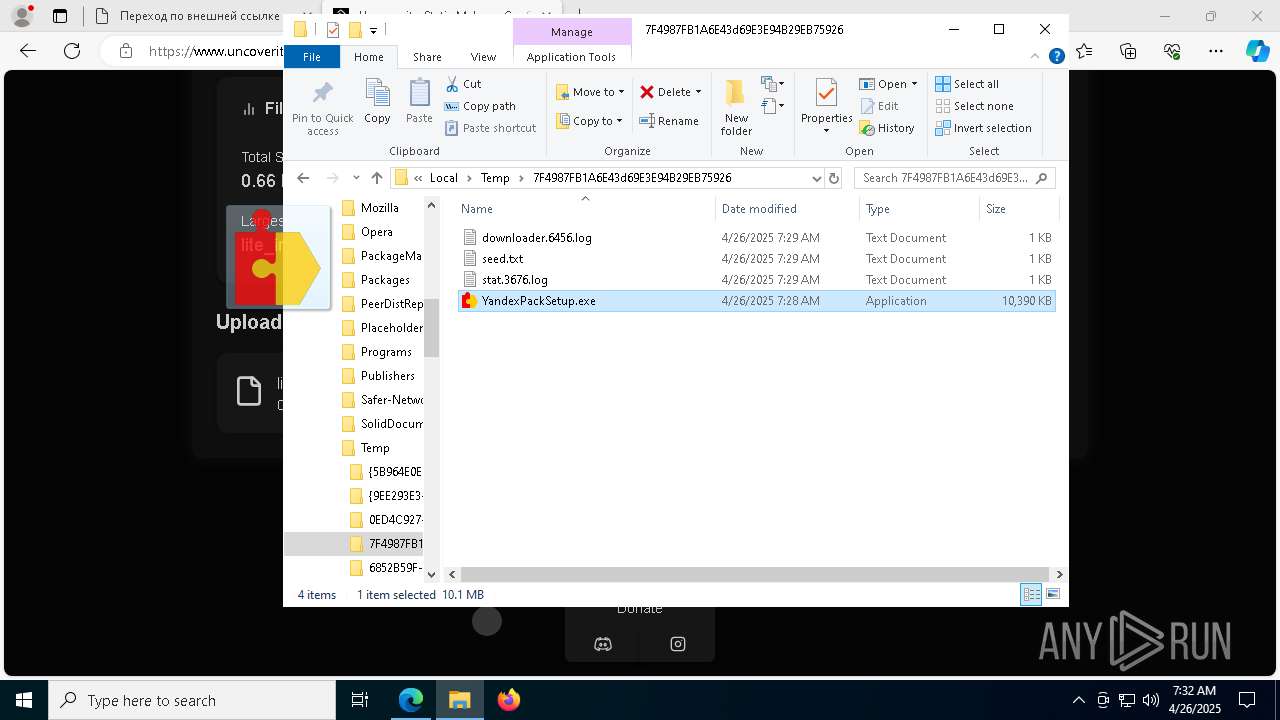Select Opera folder in tree

376,232
